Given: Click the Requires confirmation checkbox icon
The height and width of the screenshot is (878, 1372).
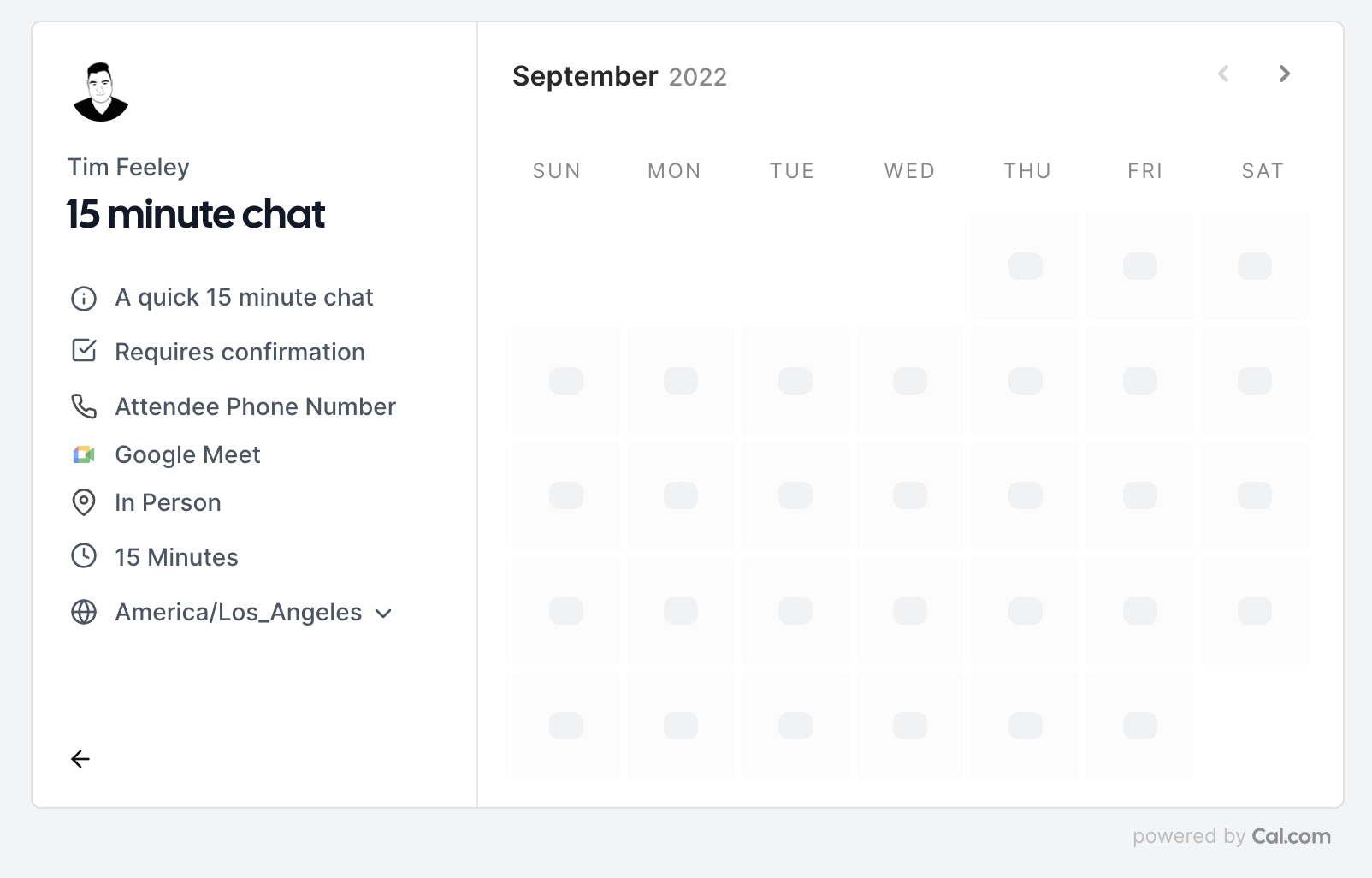Looking at the screenshot, I should [84, 351].
